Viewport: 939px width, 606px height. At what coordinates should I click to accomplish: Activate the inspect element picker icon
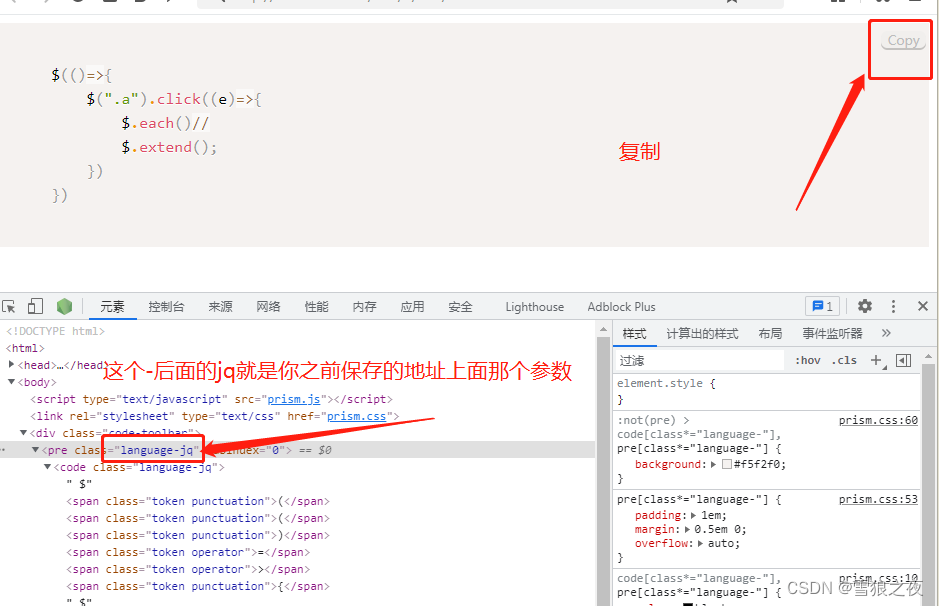click(9, 307)
